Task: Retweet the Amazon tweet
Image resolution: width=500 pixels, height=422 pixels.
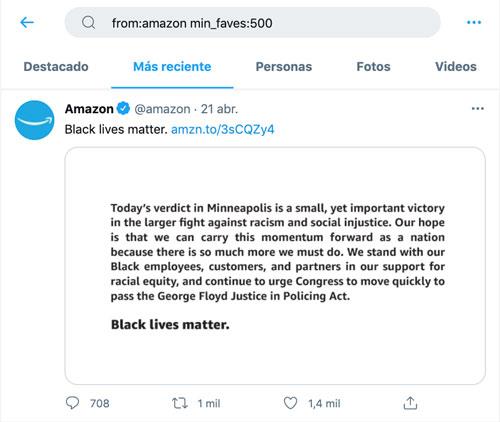Action: pos(180,403)
